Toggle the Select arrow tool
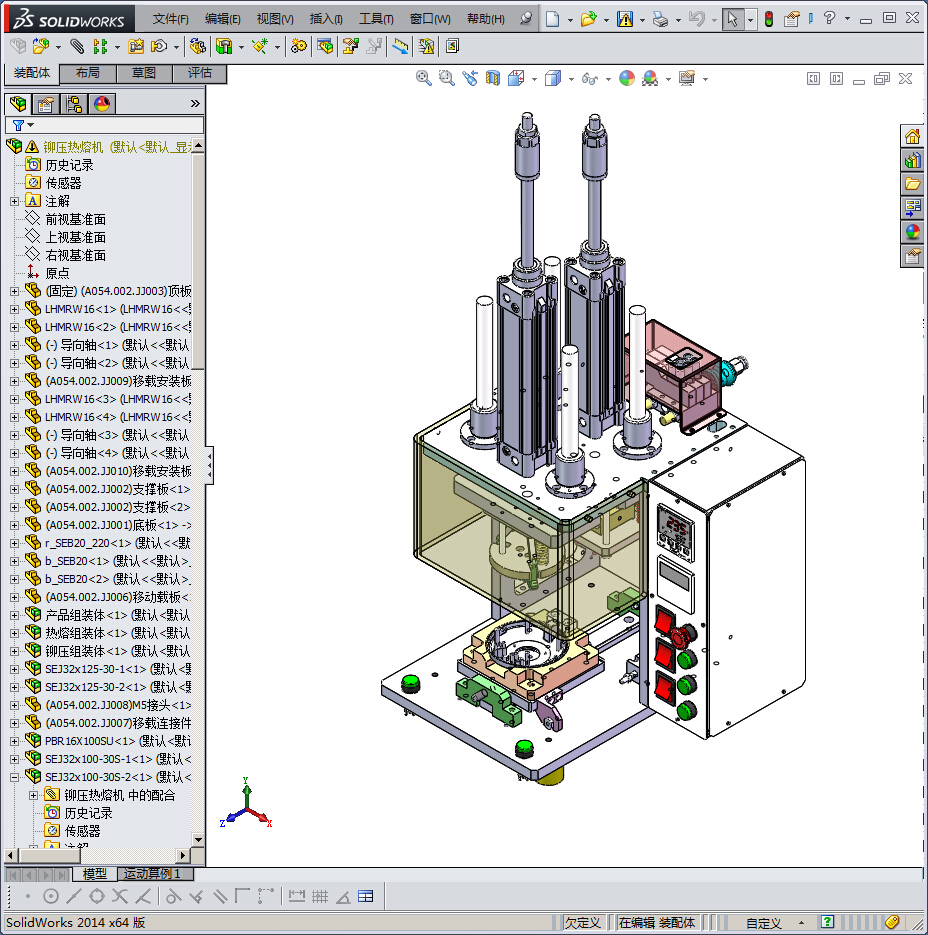928x935 pixels. (x=733, y=19)
